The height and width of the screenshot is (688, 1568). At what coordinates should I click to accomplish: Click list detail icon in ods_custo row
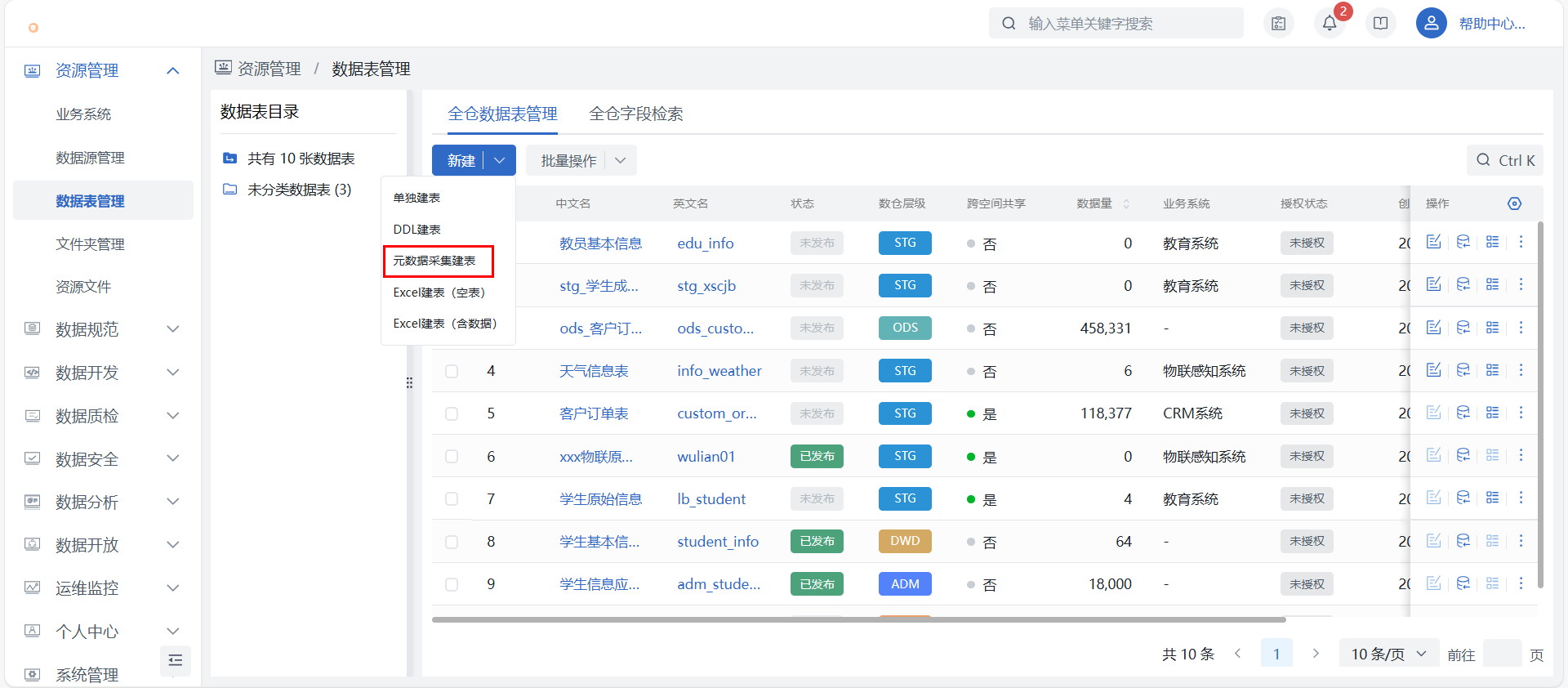pos(1493,328)
